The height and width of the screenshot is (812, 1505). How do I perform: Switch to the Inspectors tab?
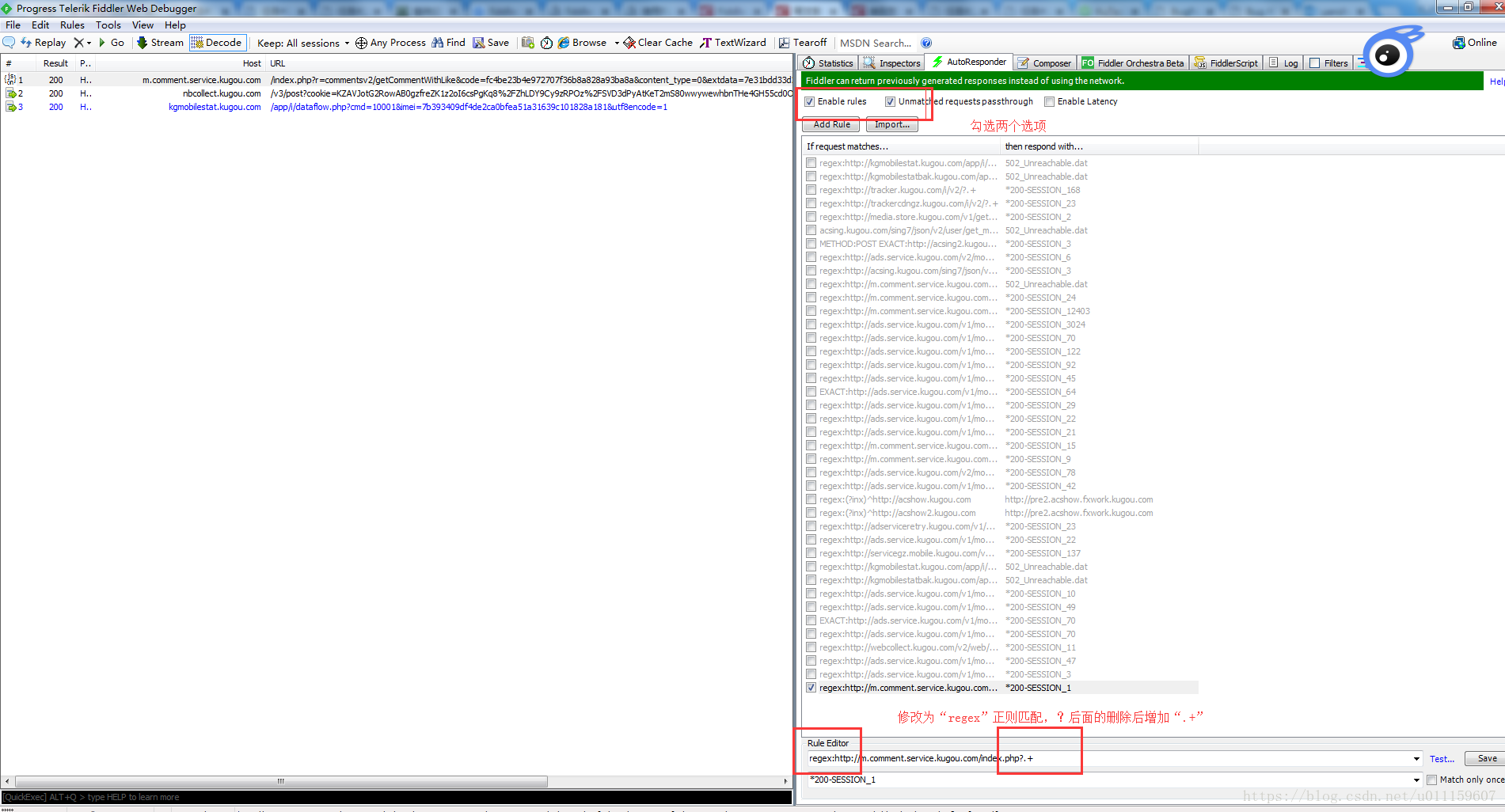[892, 63]
